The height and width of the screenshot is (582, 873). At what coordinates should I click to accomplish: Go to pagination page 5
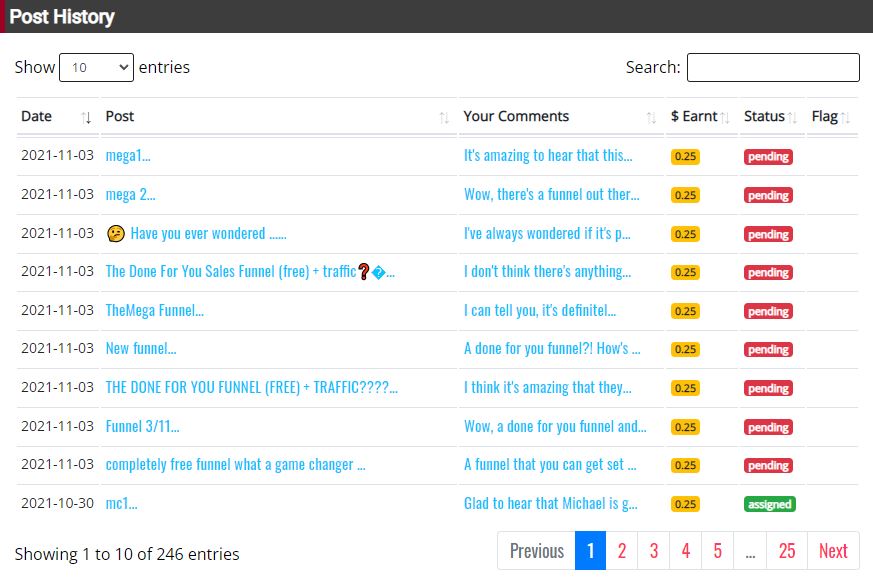tap(718, 551)
